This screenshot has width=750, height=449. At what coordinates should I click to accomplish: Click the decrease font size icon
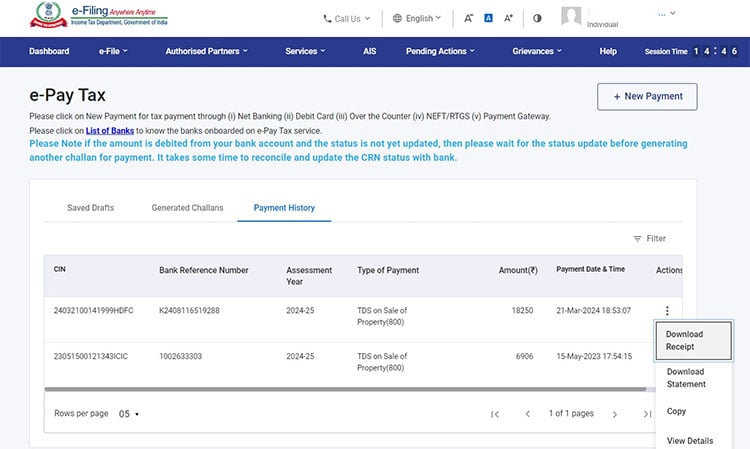pyautogui.click(x=468, y=19)
